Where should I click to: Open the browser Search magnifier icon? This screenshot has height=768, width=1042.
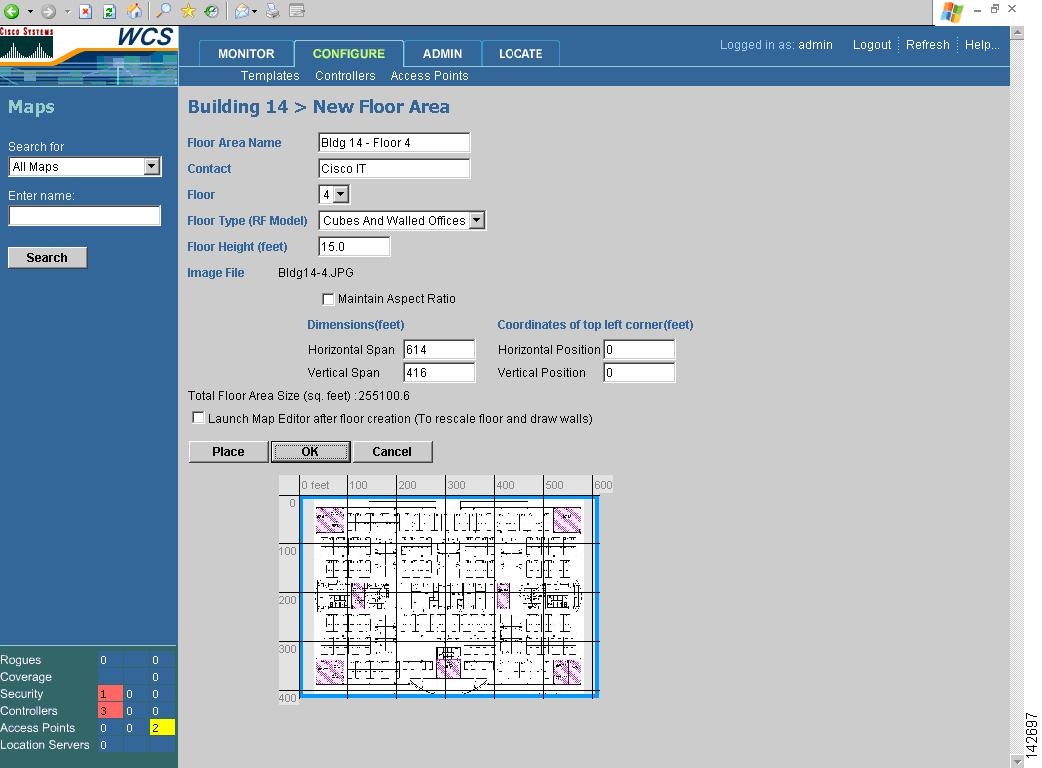click(163, 11)
